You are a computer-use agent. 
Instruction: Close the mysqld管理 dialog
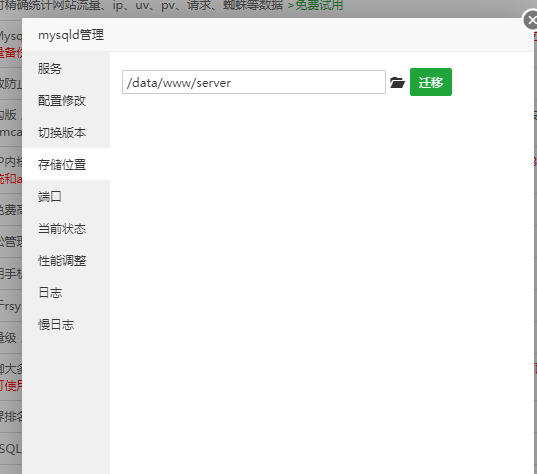(x=530, y=20)
